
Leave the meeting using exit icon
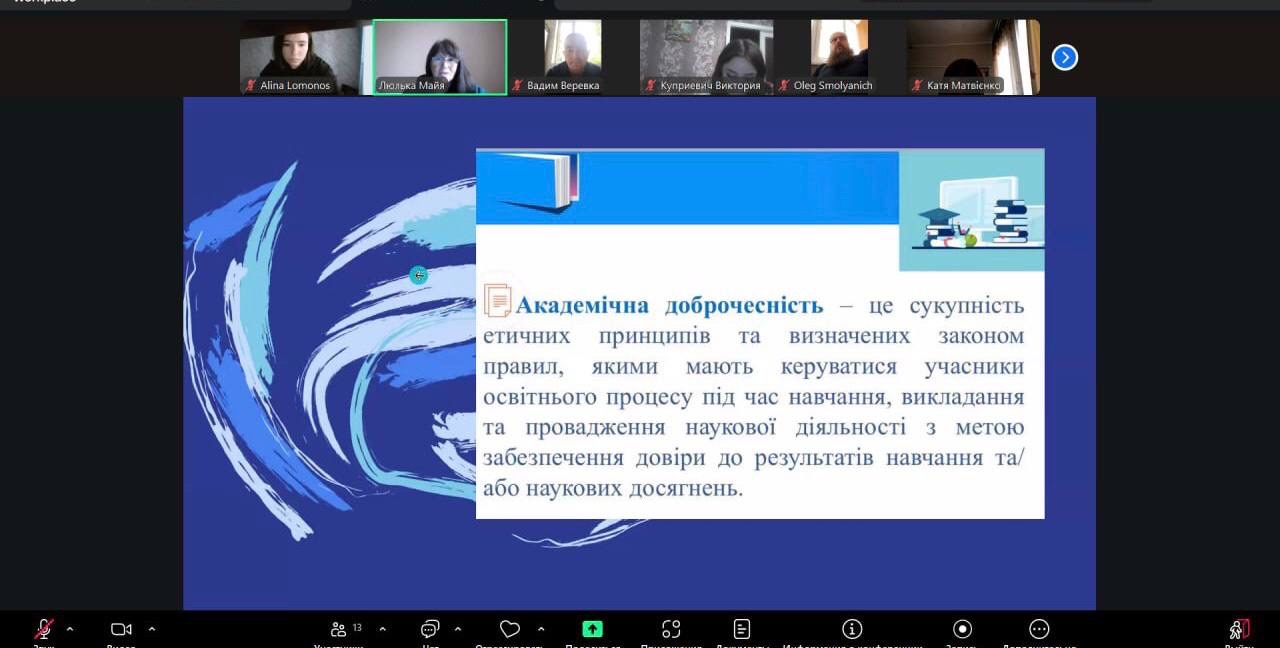(x=1239, y=629)
